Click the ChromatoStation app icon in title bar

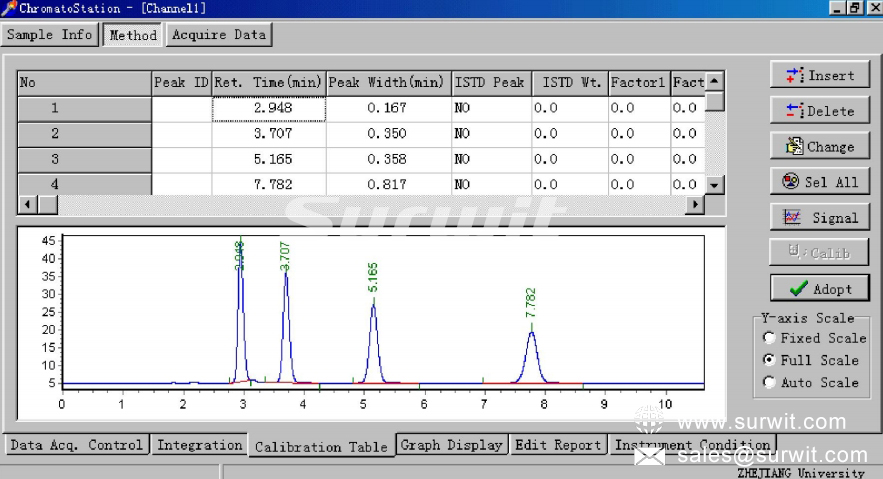9,8
